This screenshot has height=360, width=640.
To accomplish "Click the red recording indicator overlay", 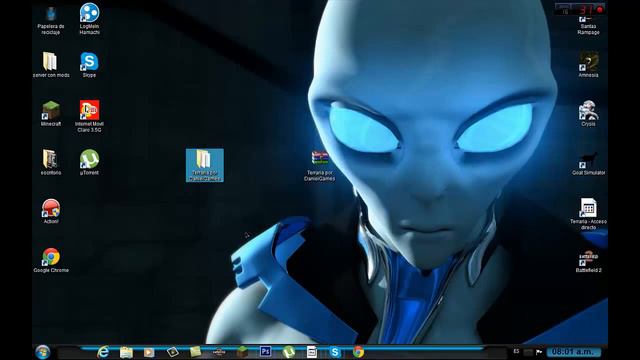I will click(x=600, y=9).
